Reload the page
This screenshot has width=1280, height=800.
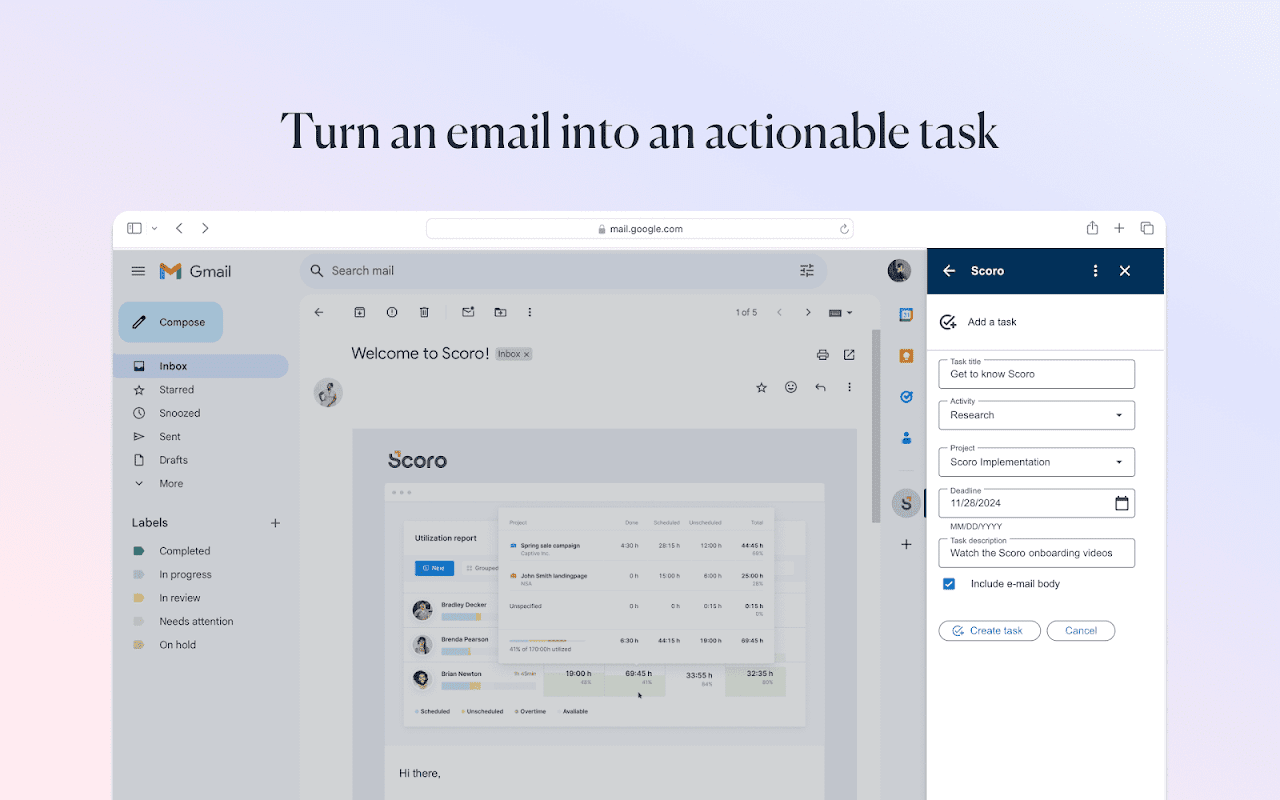(x=844, y=229)
